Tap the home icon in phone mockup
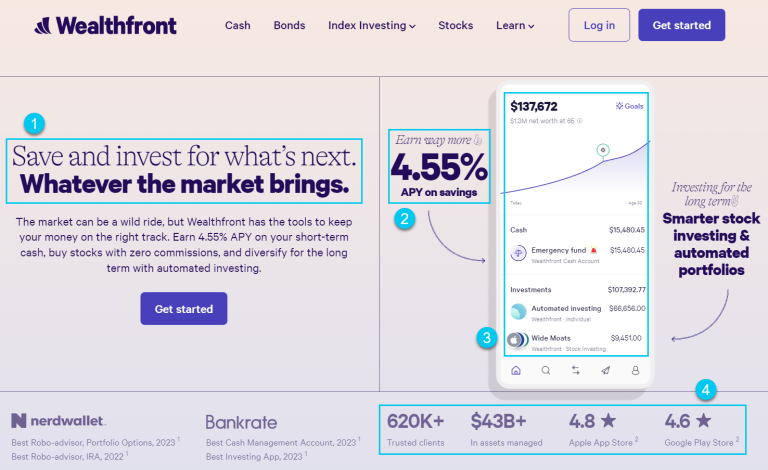The image size is (768, 470). 516,371
